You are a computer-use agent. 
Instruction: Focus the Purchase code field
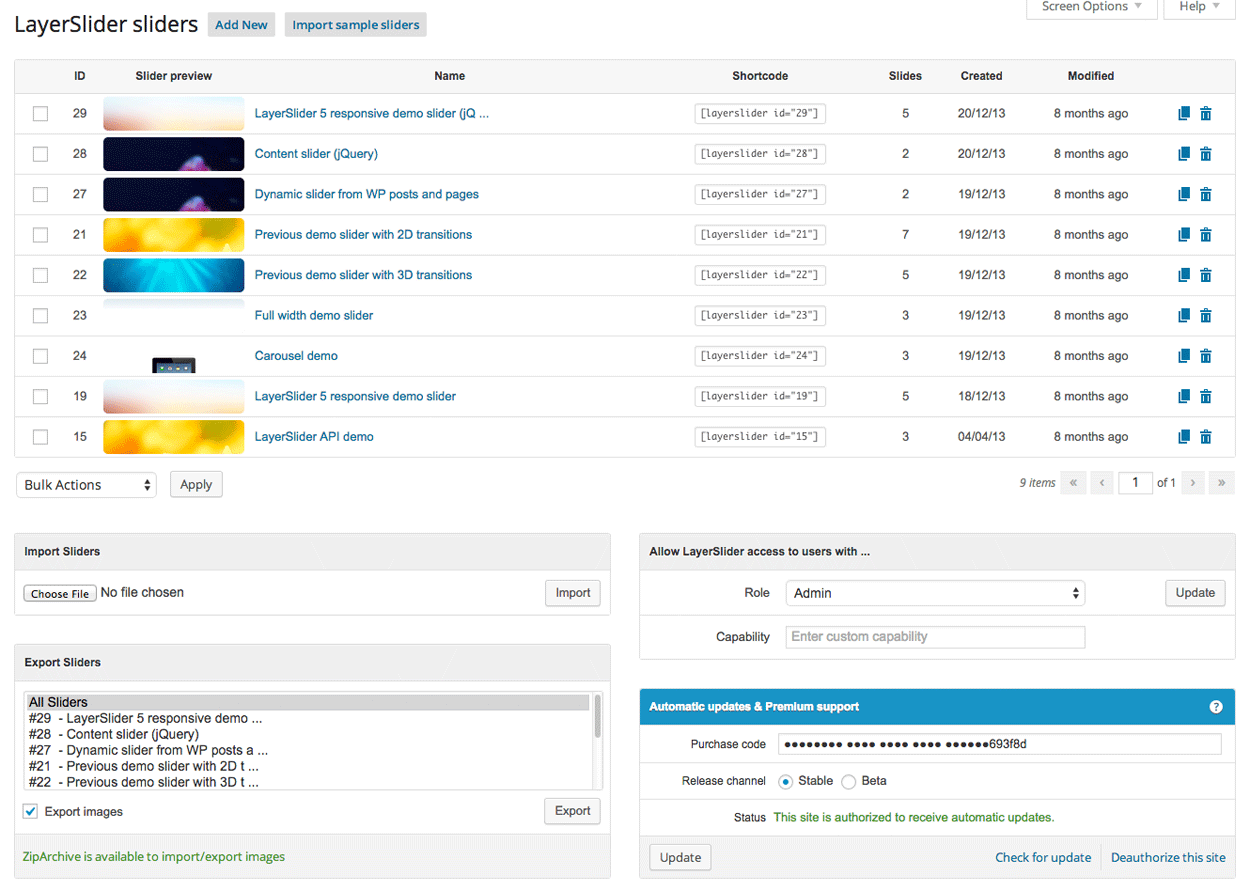point(1000,744)
